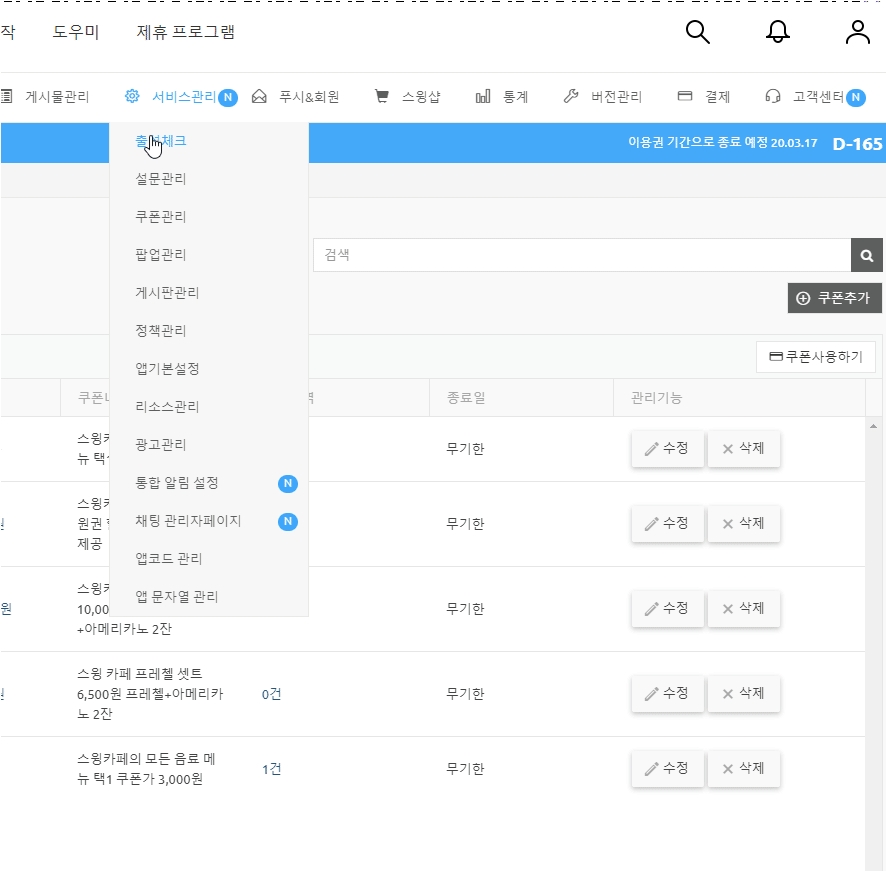This screenshot has height=871, width=886.
Task: Click 삭제 for the last coupon row
Action: (x=743, y=769)
